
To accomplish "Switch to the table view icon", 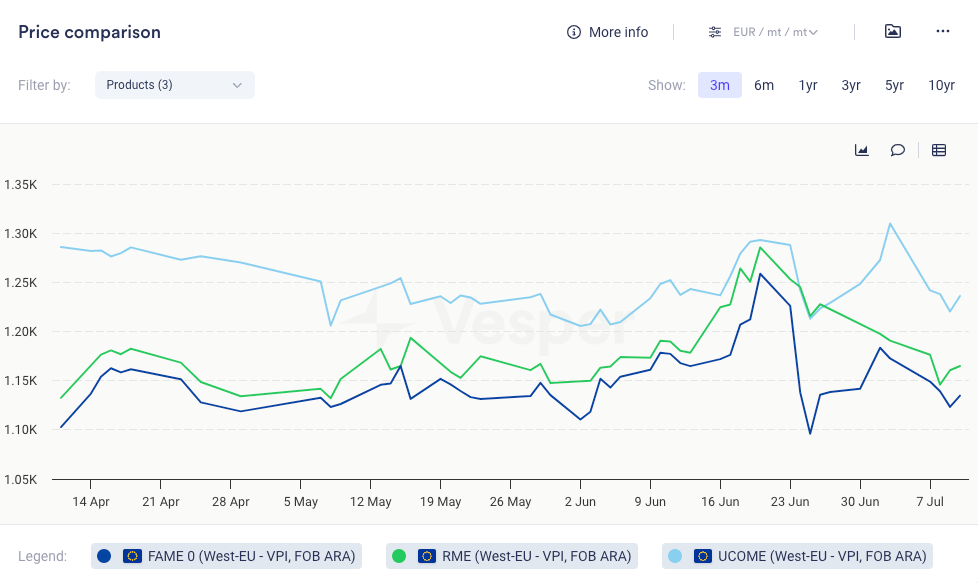I will (x=939, y=150).
